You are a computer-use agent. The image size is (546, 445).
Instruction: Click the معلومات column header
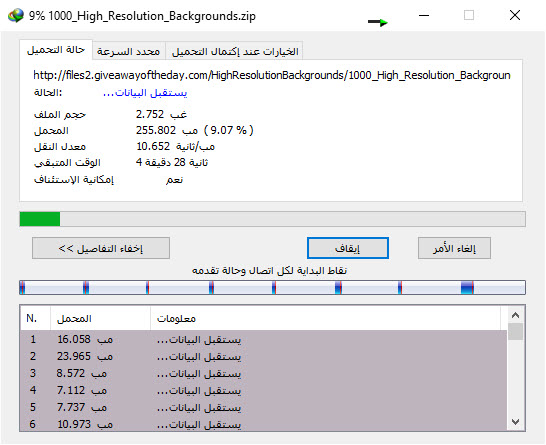tap(325, 318)
